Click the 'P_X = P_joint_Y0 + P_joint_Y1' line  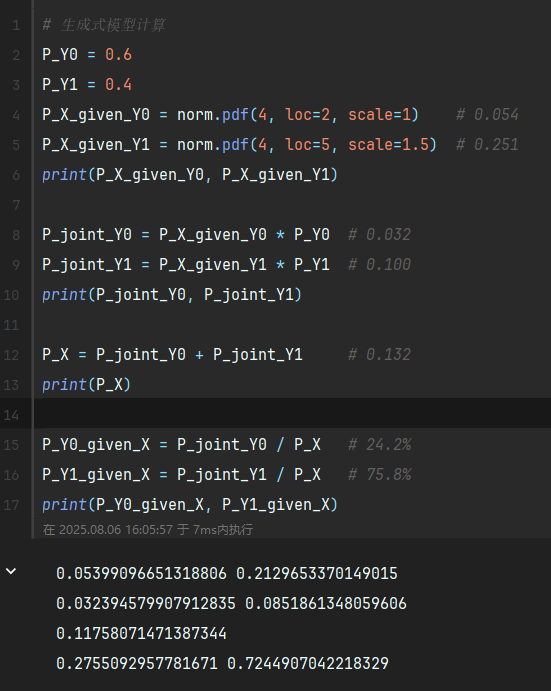(x=172, y=354)
